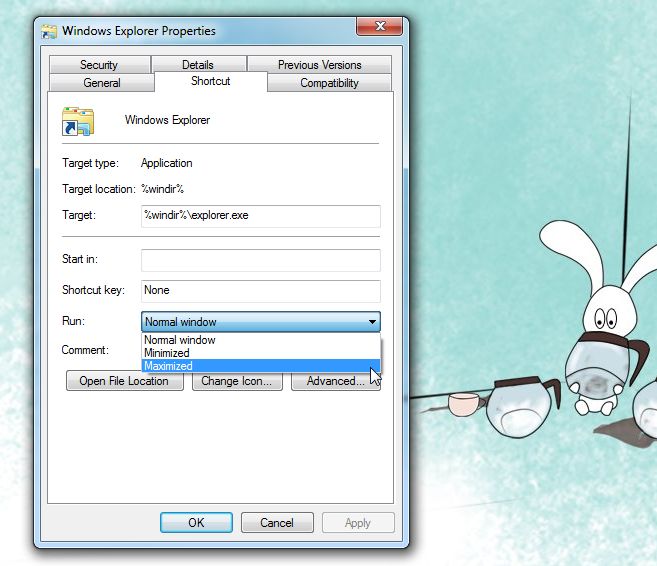Click the %windir% target location value
657x566 pixels.
(x=163, y=189)
